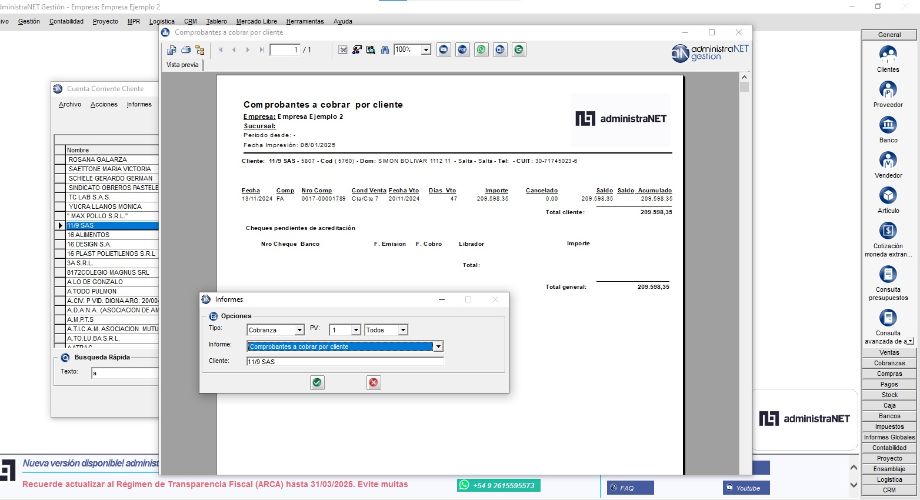Export report to PDF round icon

tap(462, 50)
